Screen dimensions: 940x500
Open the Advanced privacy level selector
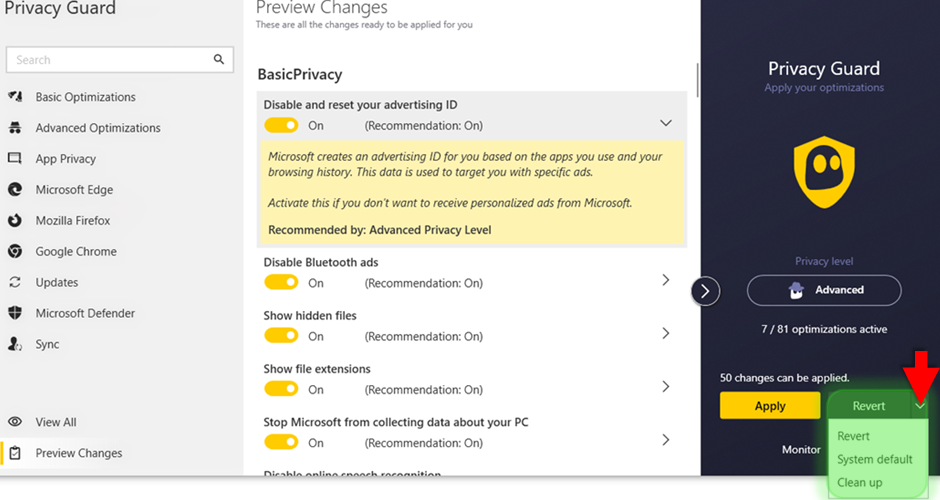click(x=824, y=290)
